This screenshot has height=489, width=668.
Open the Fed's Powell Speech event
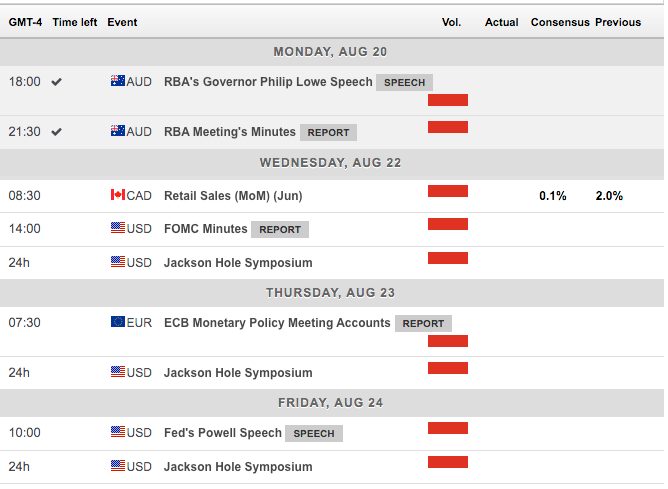(223, 433)
